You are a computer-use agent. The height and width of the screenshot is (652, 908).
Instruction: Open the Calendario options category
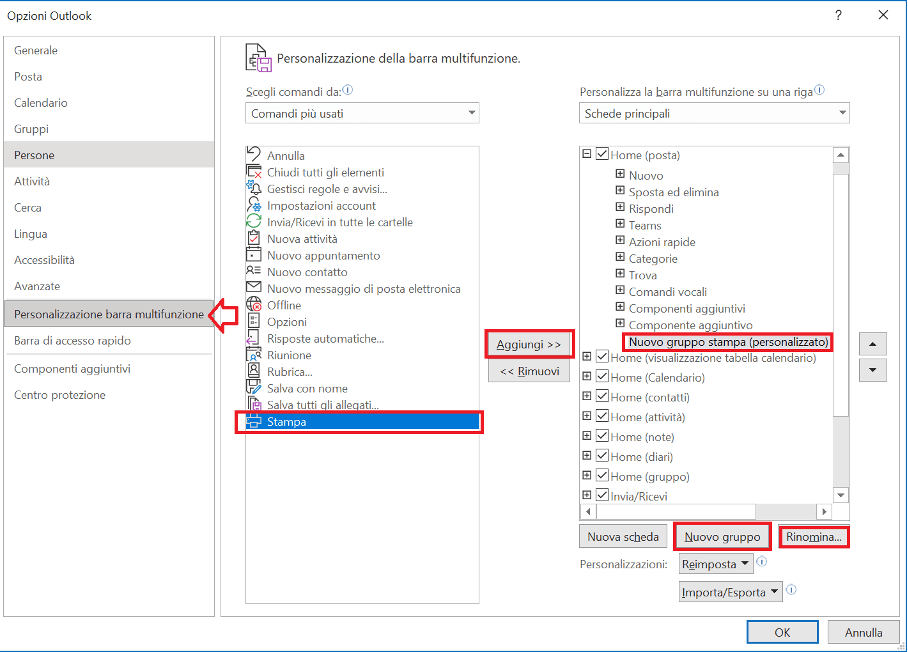pyautogui.click(x=109, y=102)
